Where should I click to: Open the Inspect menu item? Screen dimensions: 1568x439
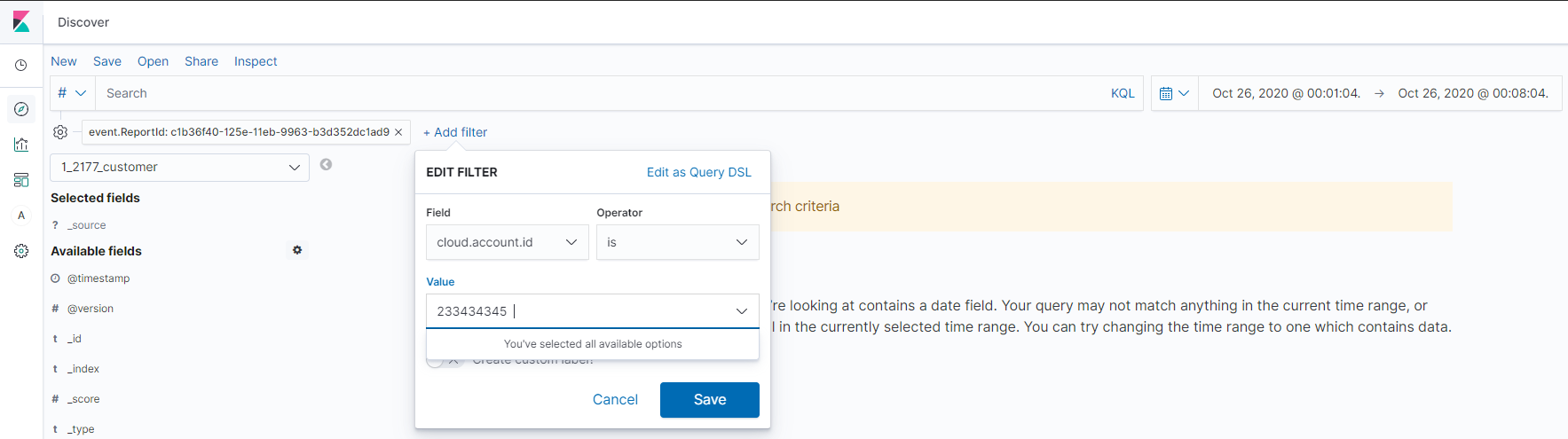256,61
